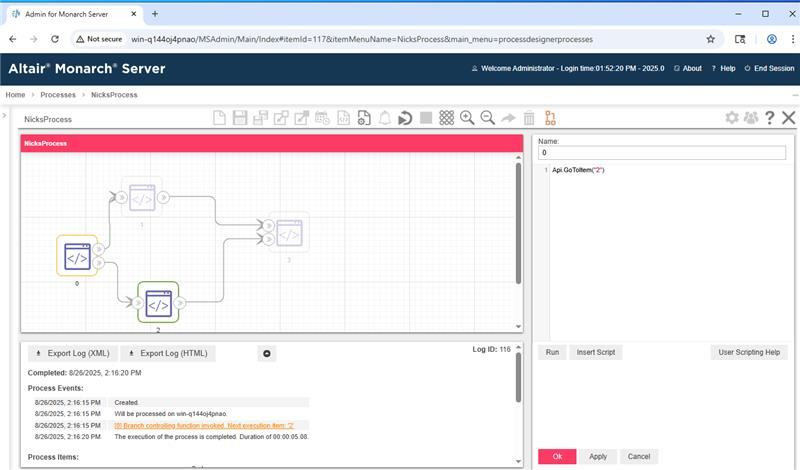Go to the Home breadcrumb
The height and width of the screenshot is (470, 800).
15,95
